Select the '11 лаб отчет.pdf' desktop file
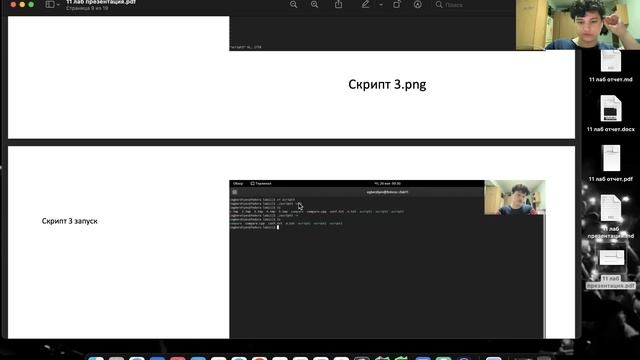The height and width of the screenshot is (360, 640). 611,163
